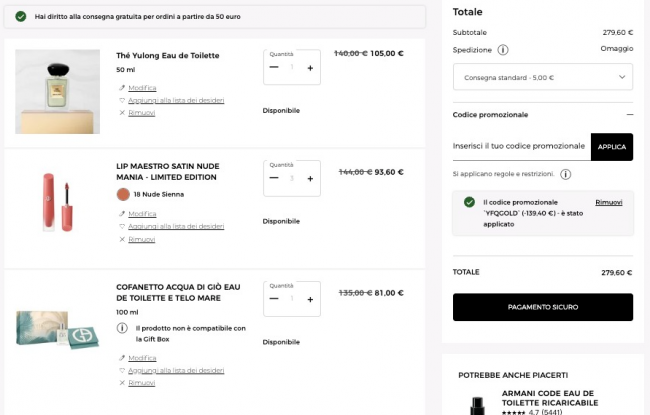Click Modifica for Thé Yulong Eau de Toilette
The width and height of the screenshot is (650, 415).
142,88
